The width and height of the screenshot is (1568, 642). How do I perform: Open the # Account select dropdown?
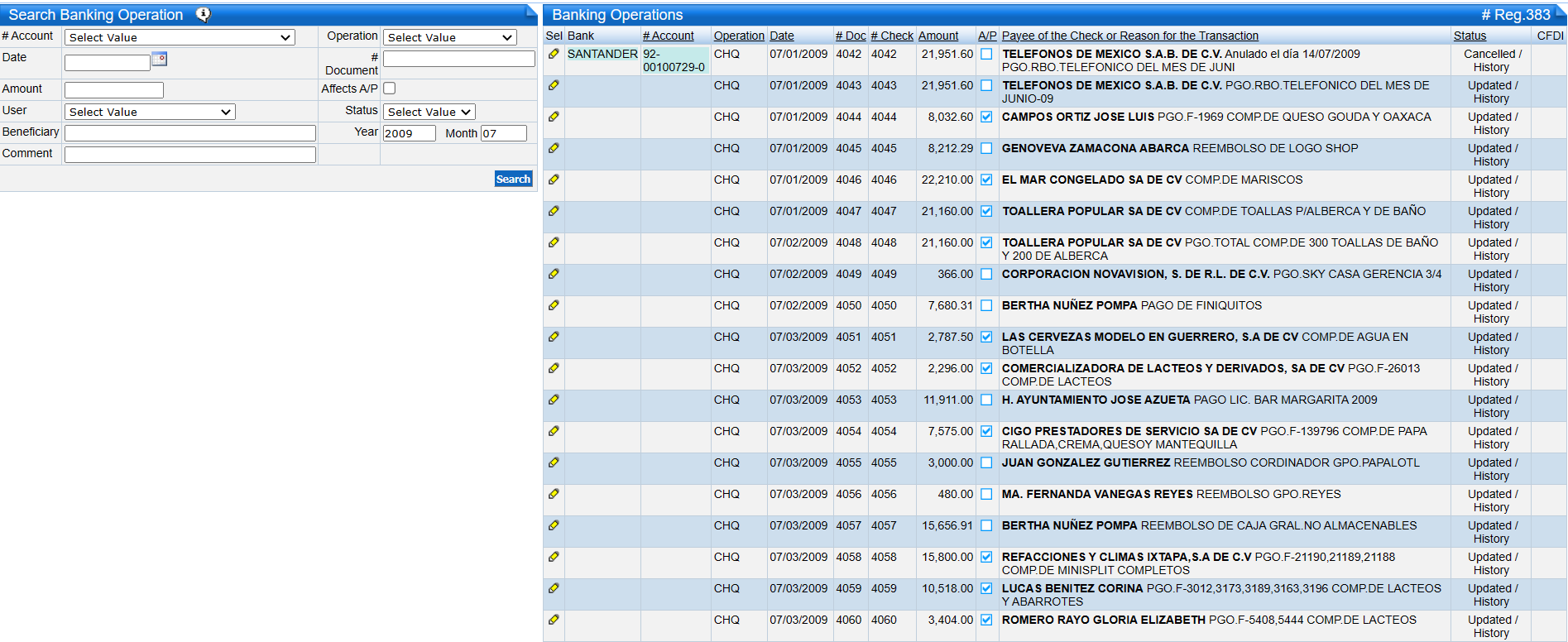(x=180, y=37)
